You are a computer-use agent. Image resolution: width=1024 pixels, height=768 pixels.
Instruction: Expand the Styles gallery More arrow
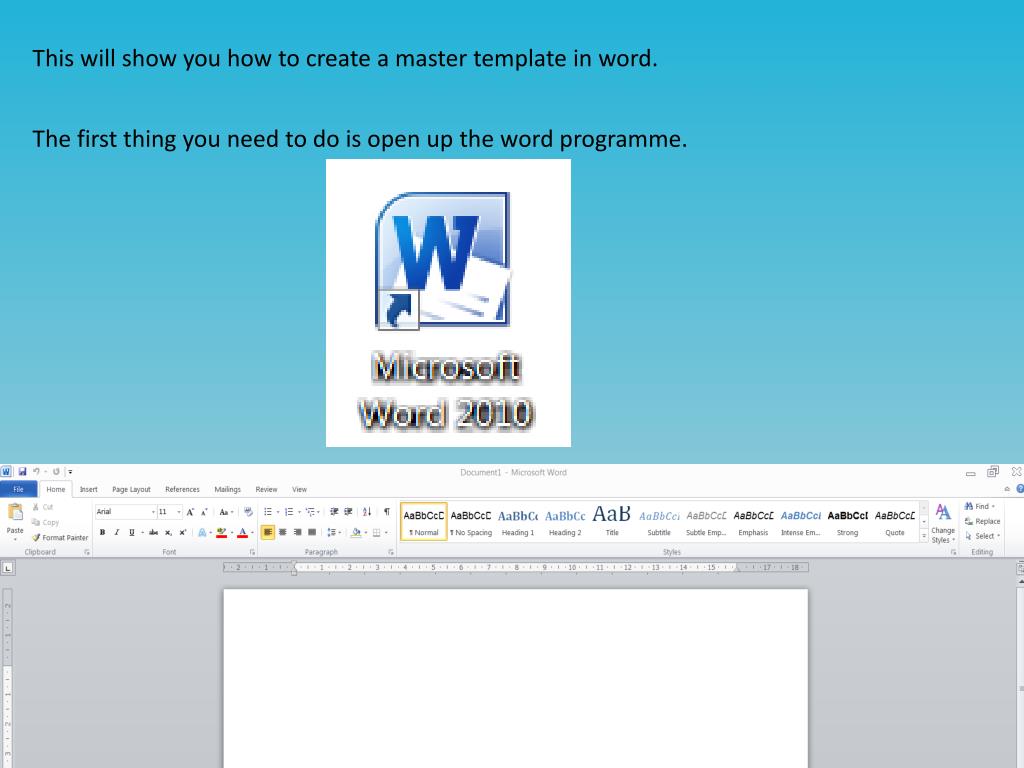923,535
